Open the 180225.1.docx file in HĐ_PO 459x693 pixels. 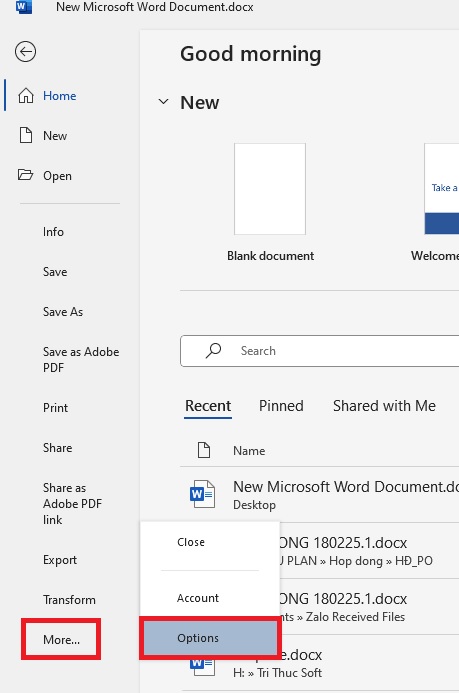(369, 550)
